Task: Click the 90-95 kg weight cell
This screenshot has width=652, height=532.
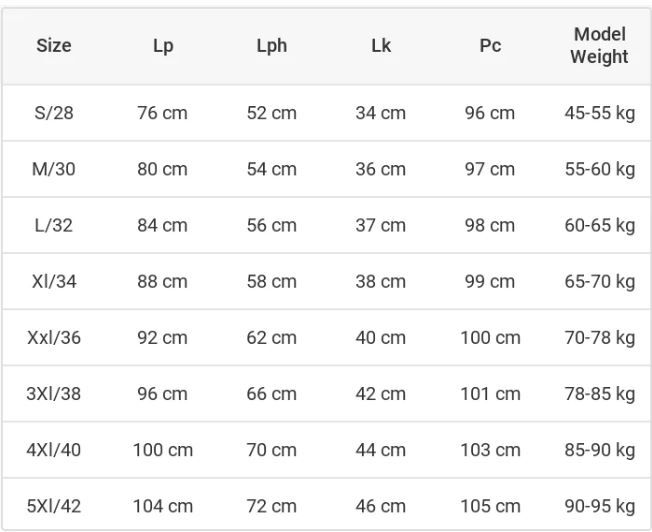Action: pos(600,506)
